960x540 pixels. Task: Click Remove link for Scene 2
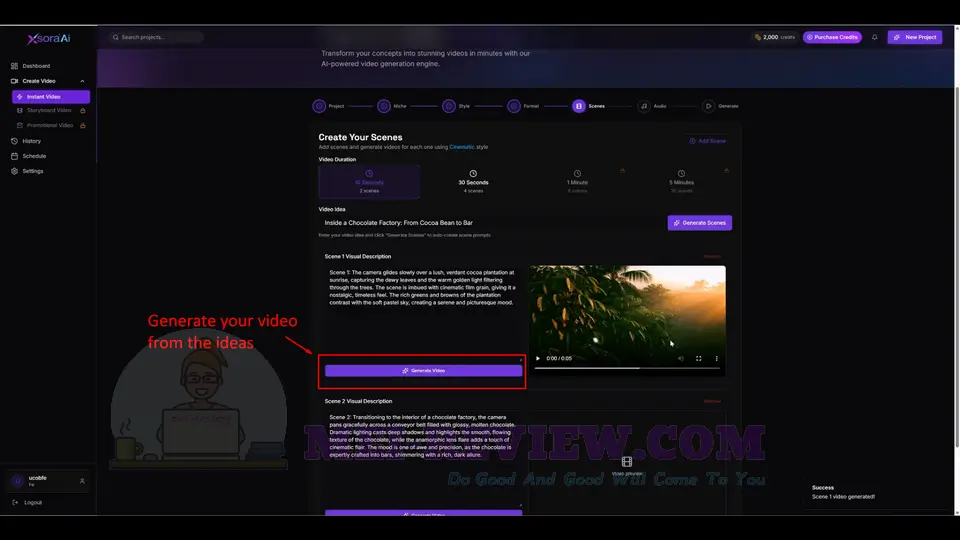click(712, 402)
